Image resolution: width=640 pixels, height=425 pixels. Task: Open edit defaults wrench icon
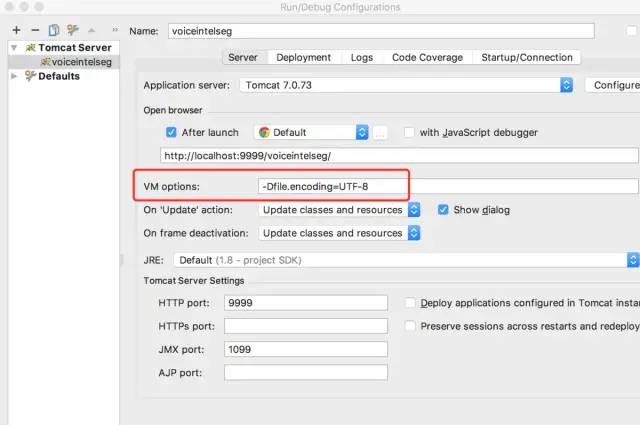(x=72, y=30)
